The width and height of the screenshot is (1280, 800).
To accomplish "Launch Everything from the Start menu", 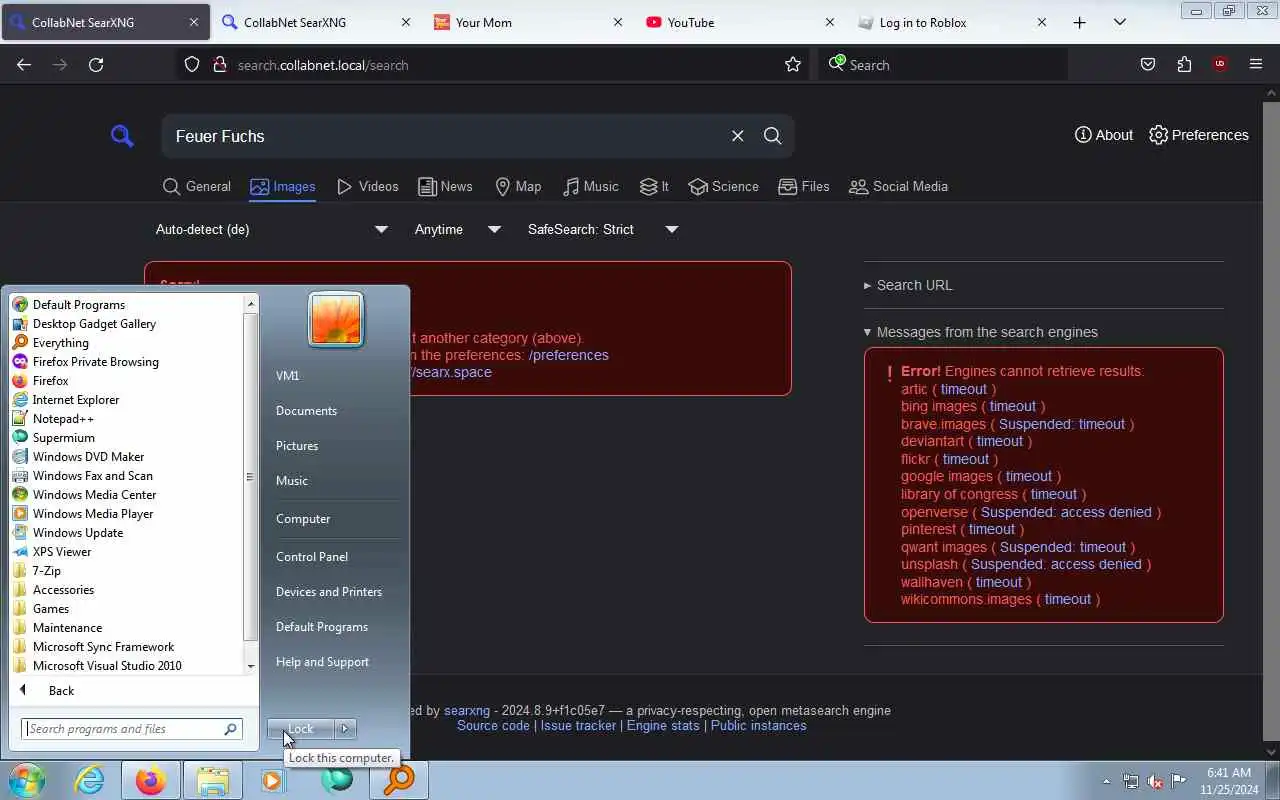I will coord(60,343).
